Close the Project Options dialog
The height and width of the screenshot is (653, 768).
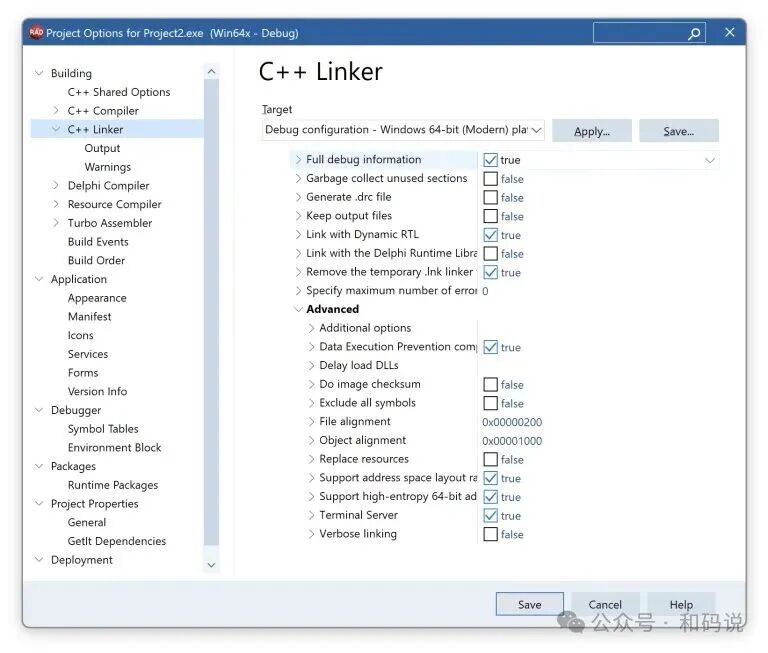click(x=730, y=32)
